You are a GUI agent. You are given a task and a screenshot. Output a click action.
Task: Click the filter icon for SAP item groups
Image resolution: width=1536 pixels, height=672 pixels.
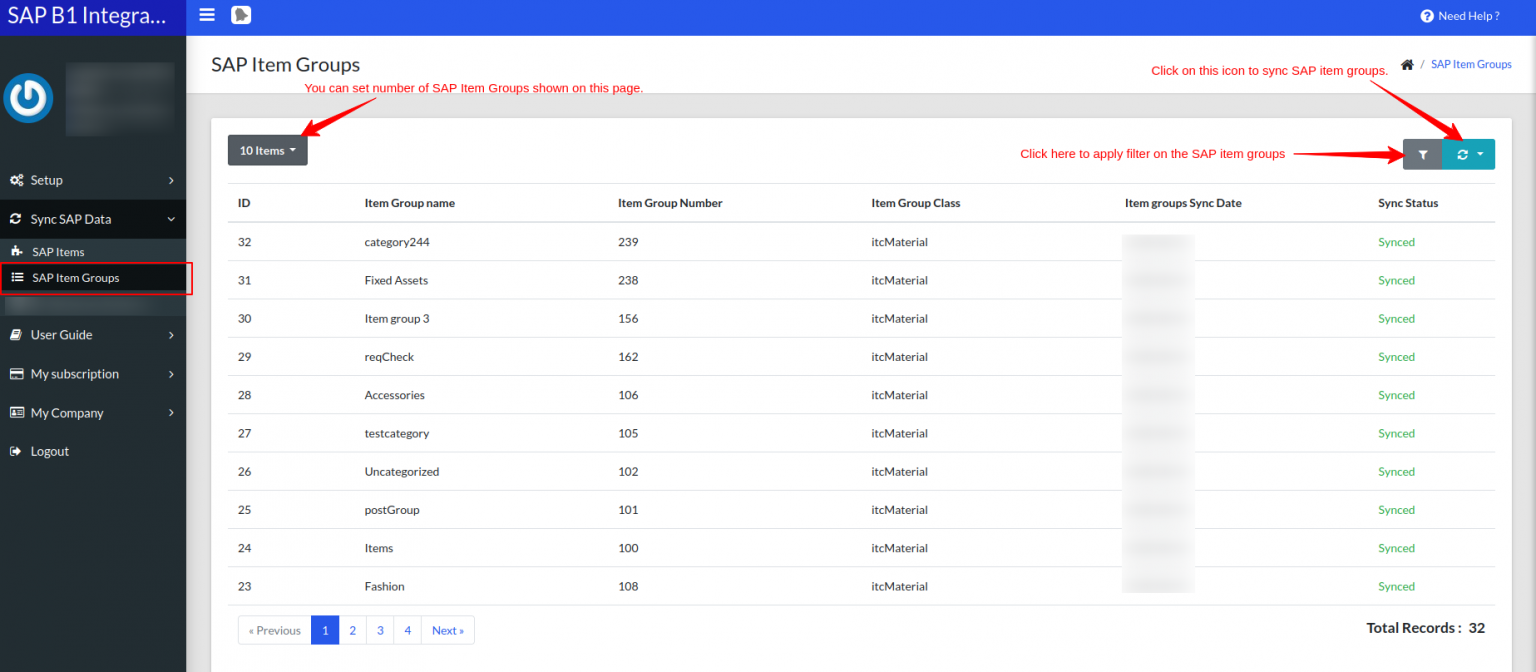(x=1422, y=154)
